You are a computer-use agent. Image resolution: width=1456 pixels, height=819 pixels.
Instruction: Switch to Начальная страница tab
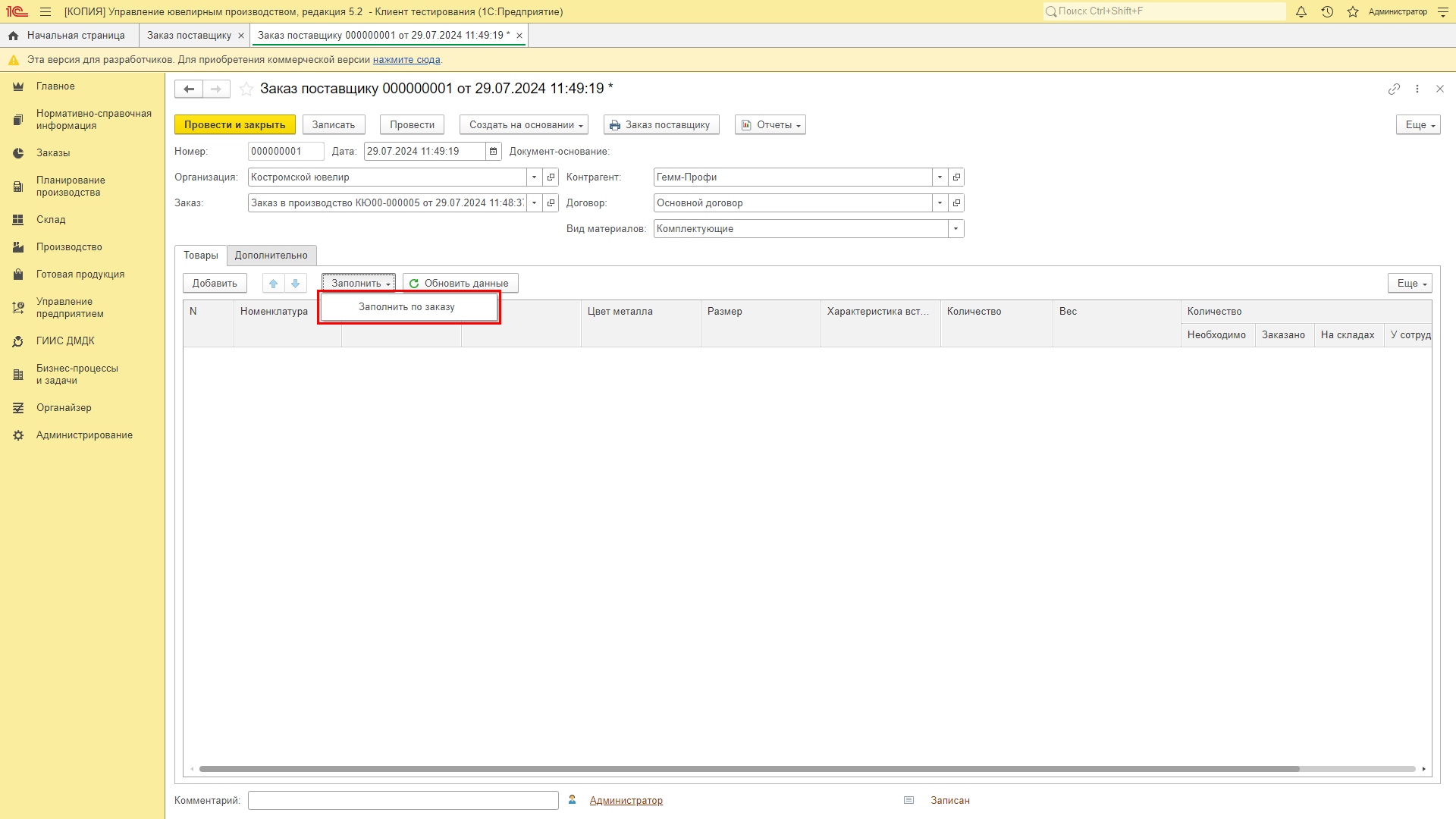[x=69, y=36]
